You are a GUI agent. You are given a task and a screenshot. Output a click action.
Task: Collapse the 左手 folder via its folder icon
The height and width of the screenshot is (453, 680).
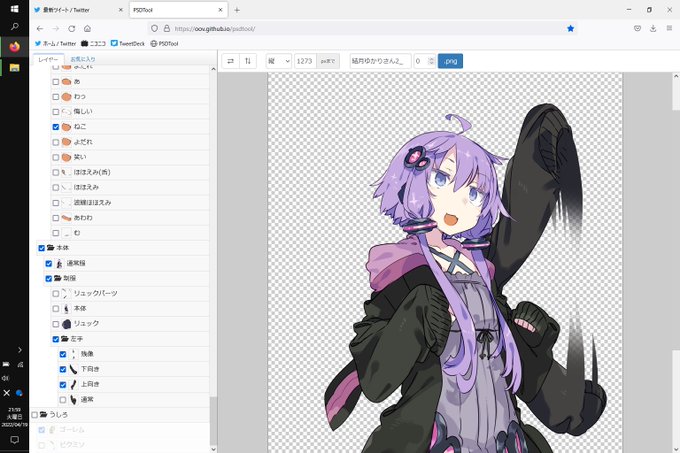pos(65,339)
